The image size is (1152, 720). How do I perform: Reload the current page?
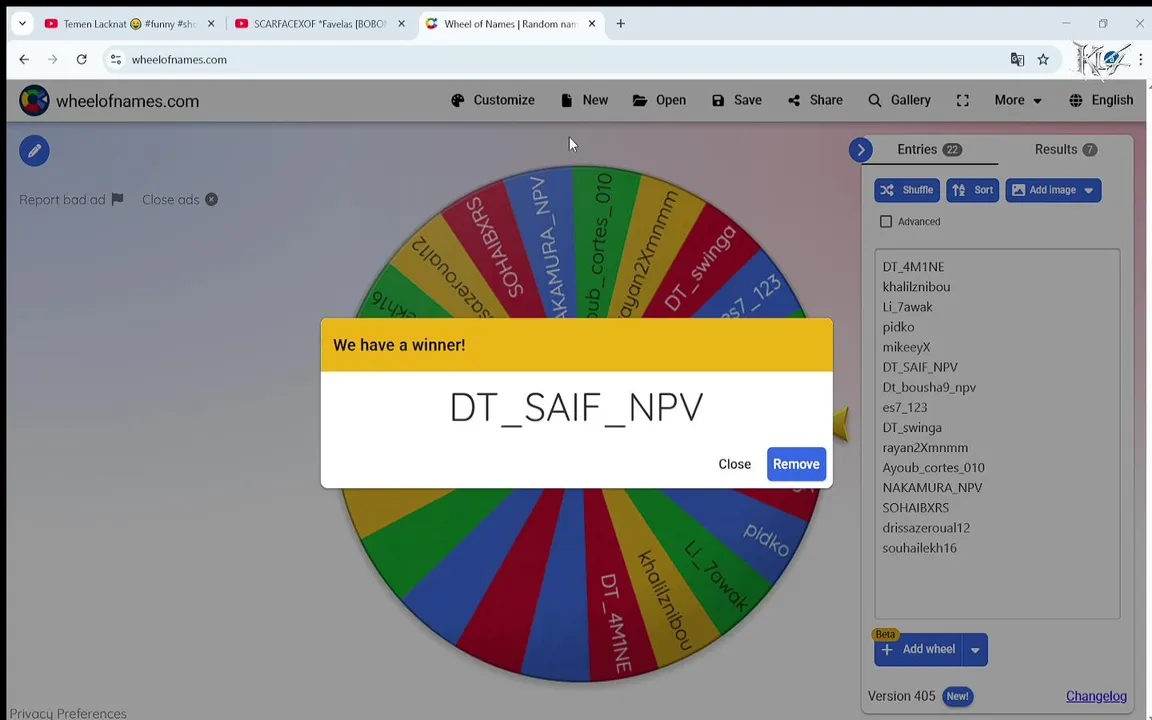pyautogui.click(x=82, y=60)
